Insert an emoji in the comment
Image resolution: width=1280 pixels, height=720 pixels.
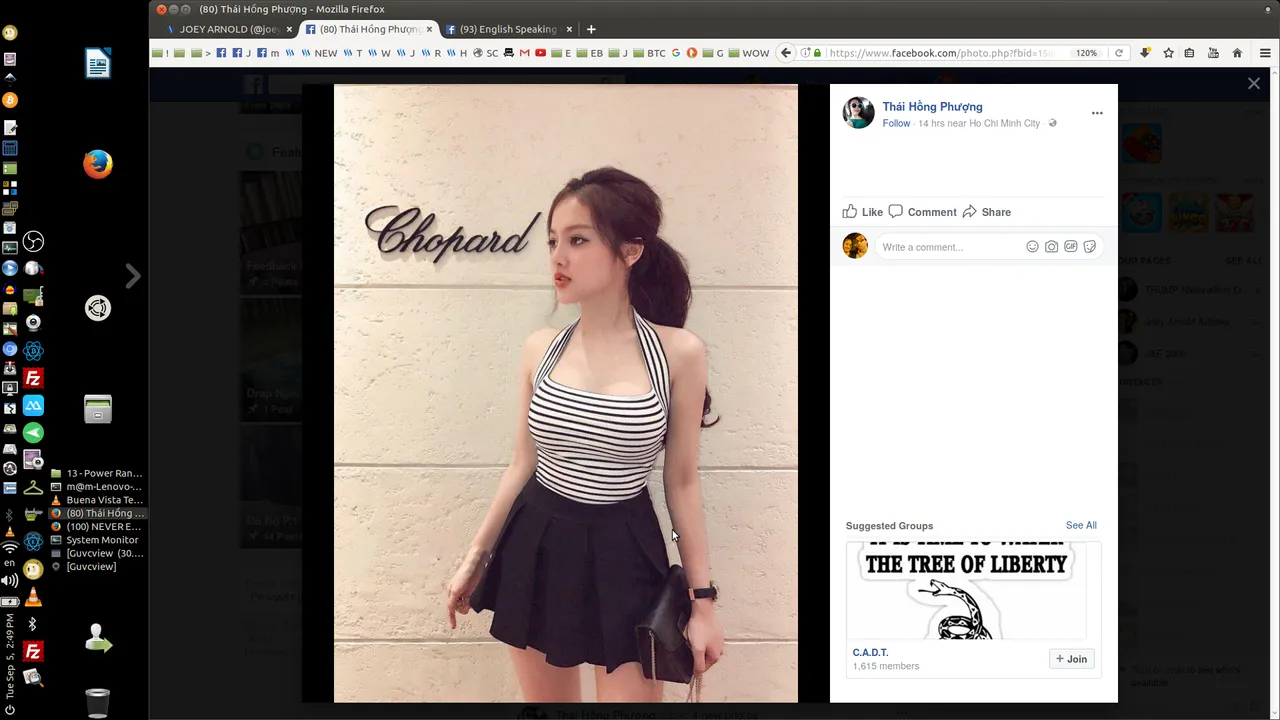[x=1032, y=247]
